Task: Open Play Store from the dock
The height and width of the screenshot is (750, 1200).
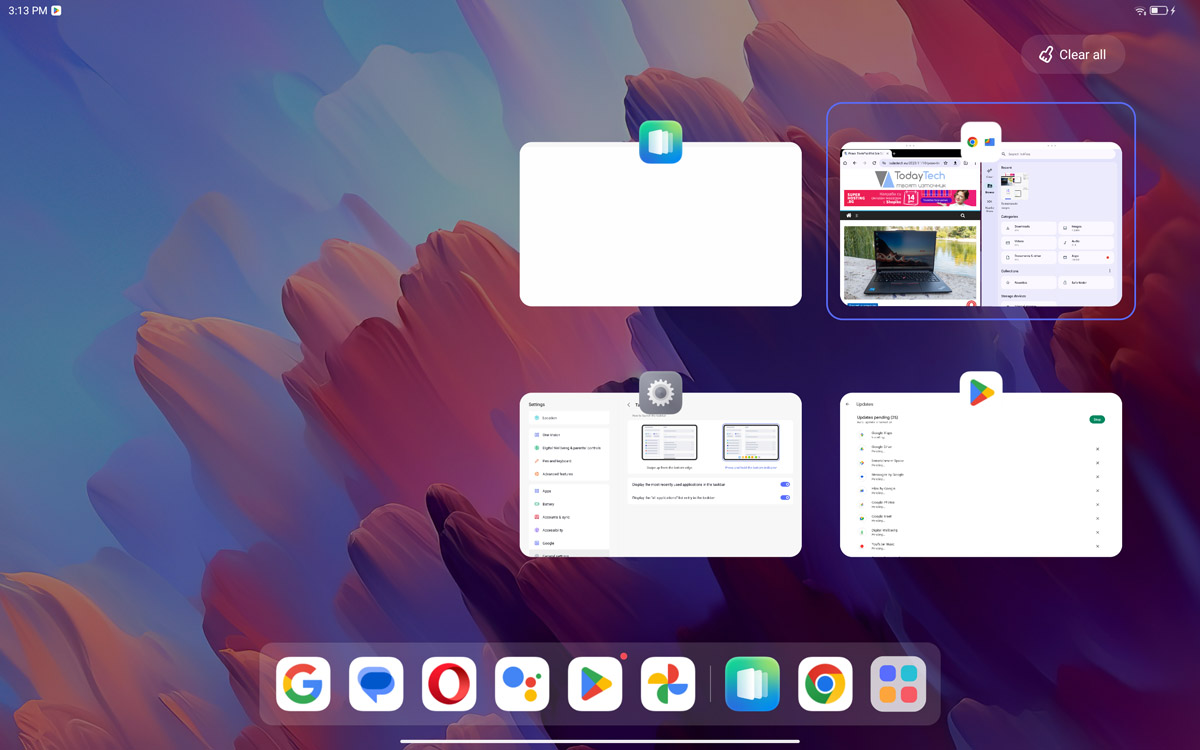Action: [595, 684]
